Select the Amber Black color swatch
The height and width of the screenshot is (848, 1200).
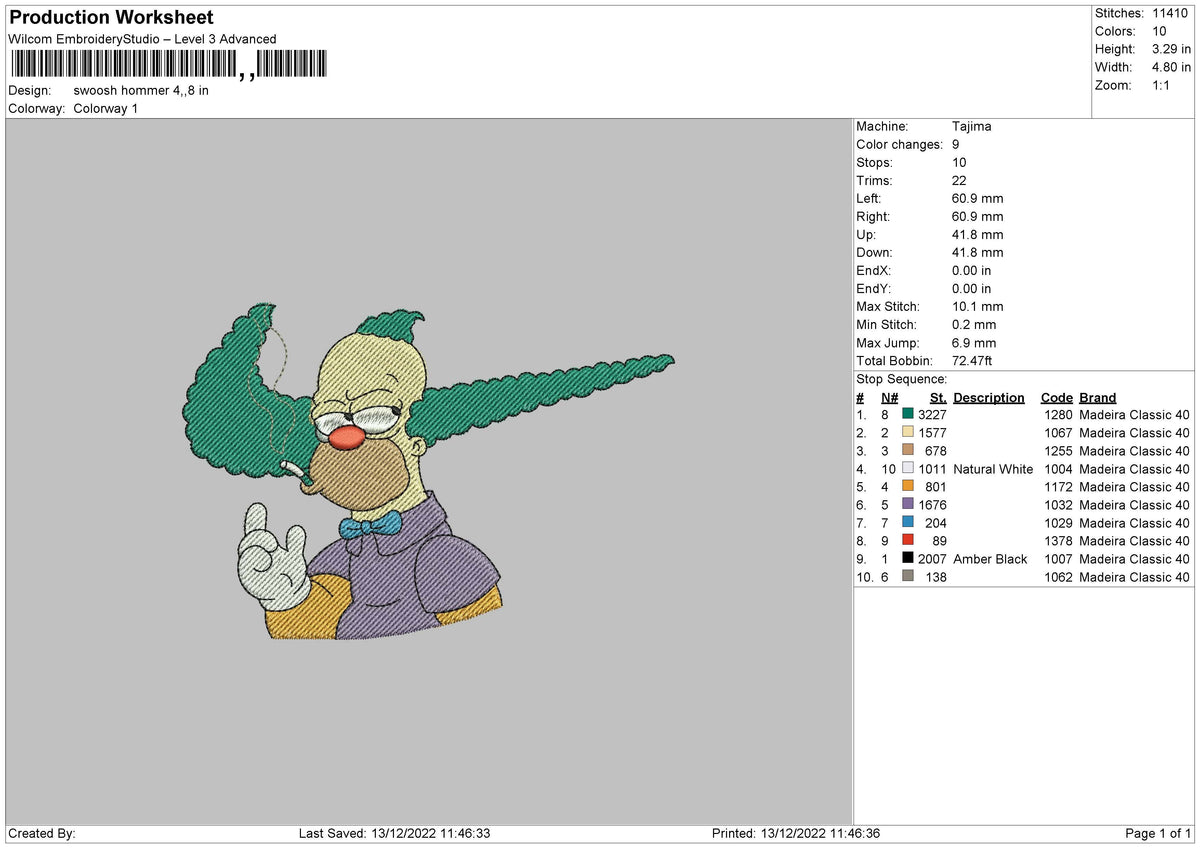908,558
